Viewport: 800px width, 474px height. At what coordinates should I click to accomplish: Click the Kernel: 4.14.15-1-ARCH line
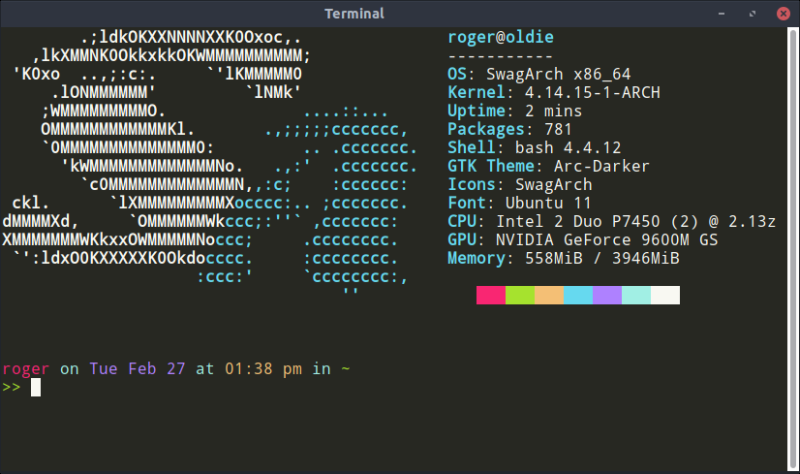click(554, 92)
